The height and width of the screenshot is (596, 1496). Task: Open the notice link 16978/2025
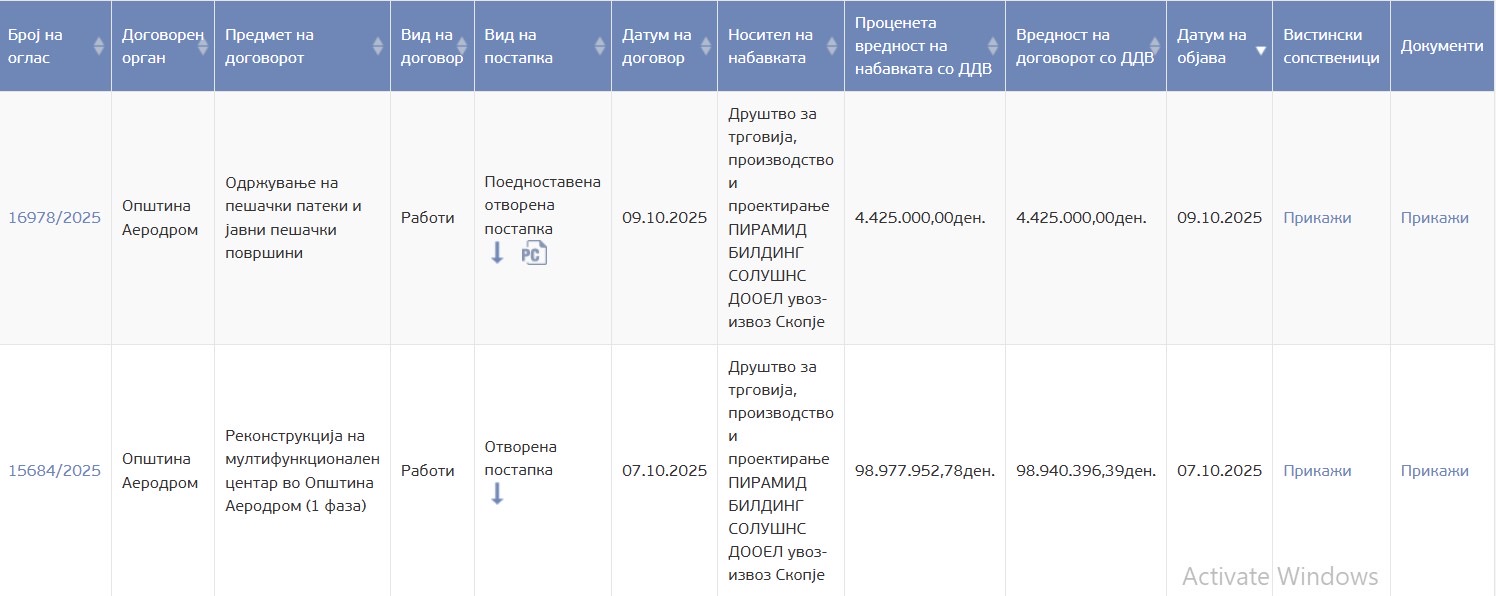[x=55, y=218]
